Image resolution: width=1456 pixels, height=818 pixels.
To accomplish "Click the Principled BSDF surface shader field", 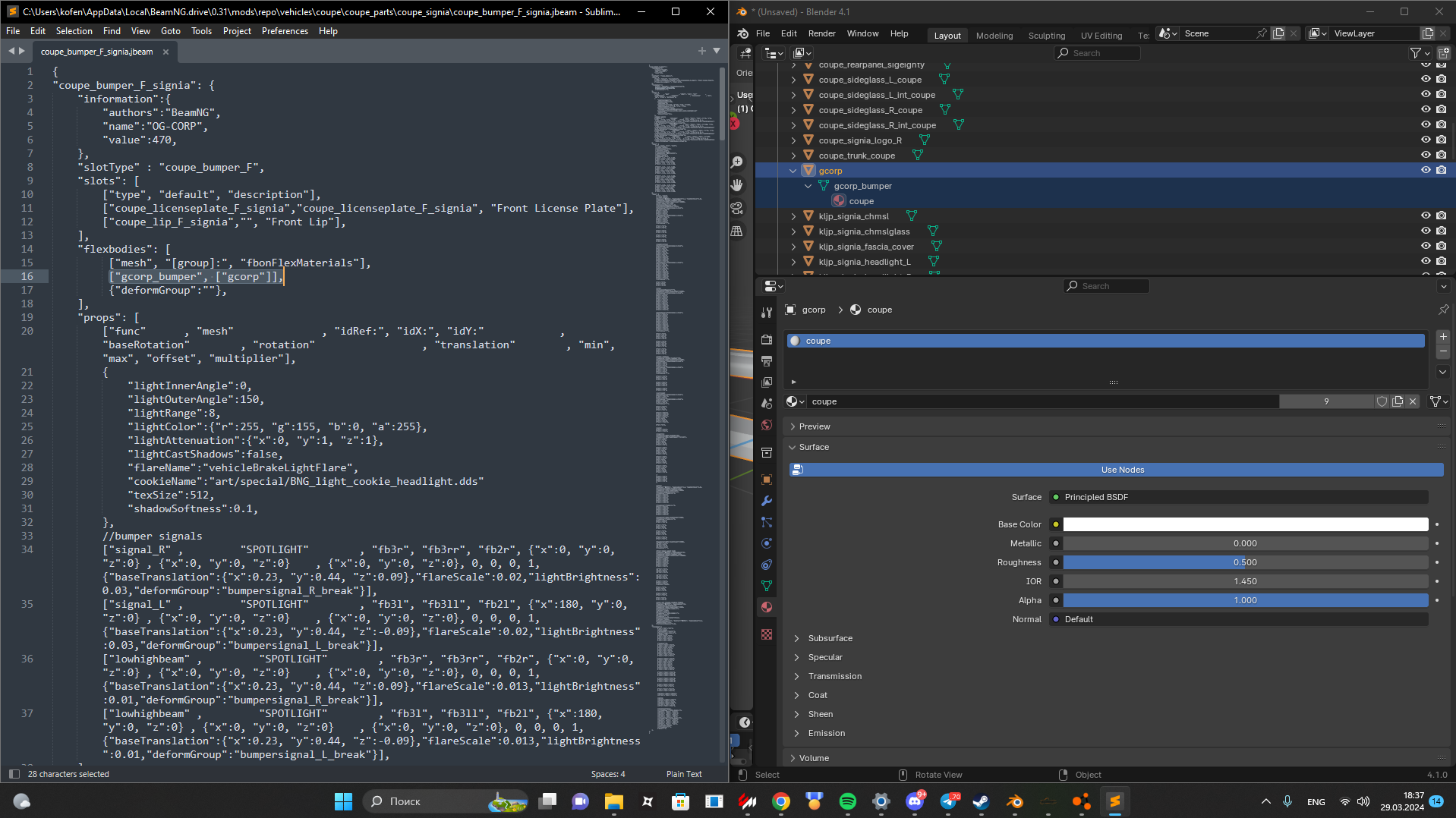I will [x=1239, y=497].
